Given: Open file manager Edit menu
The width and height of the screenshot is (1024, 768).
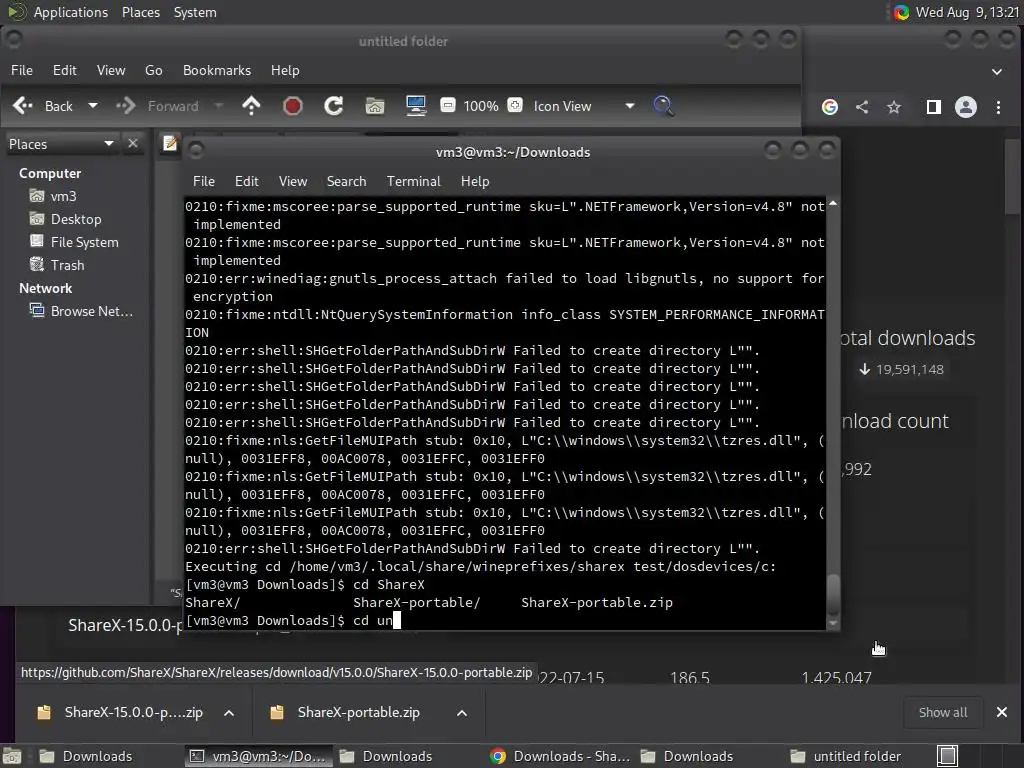Looking at the screenshot, I should (x=65, y=70).
